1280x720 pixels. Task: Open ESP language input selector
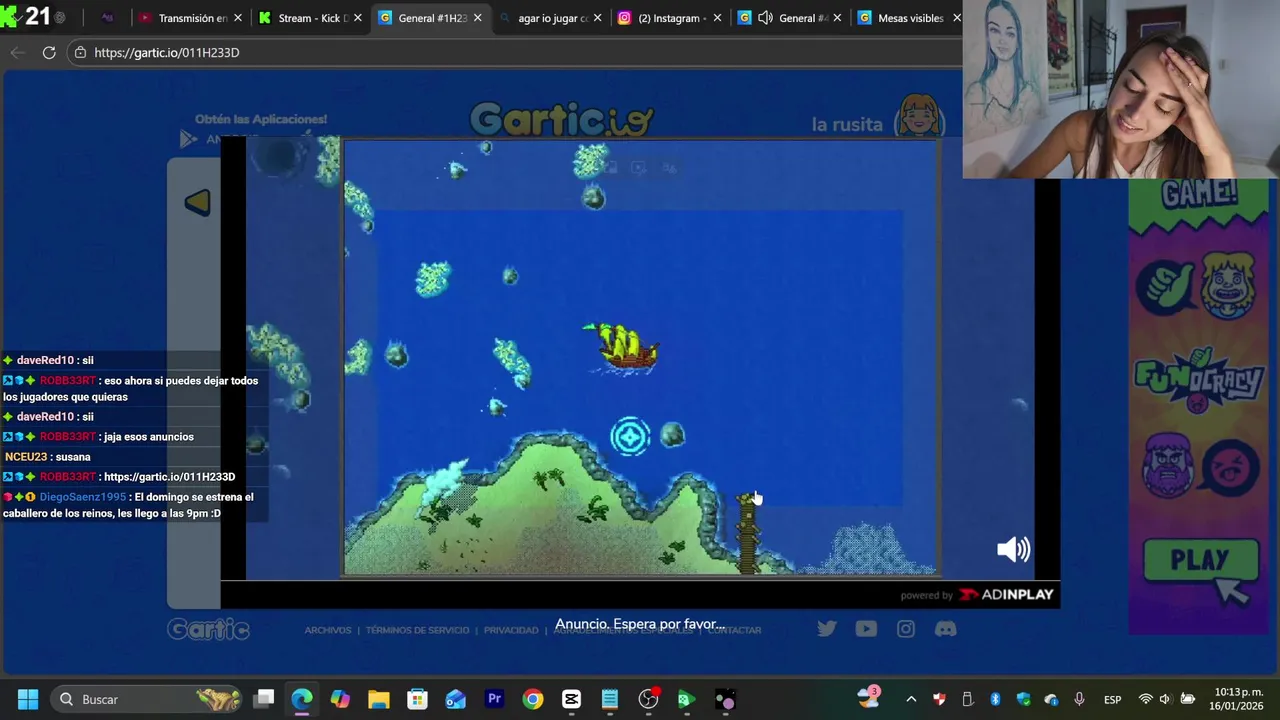(x=1112, y=699)
